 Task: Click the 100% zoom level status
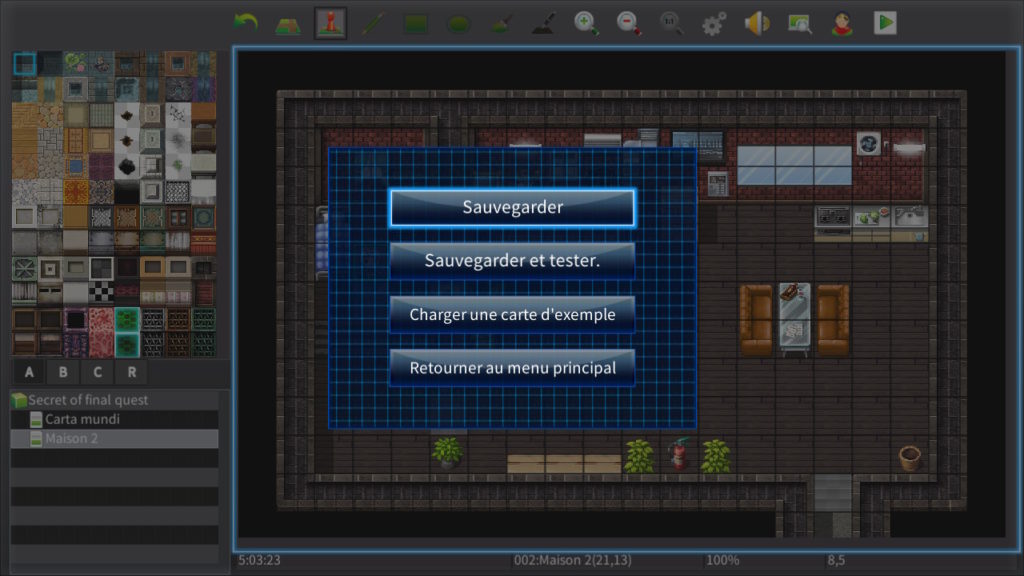tap(722, 560)
